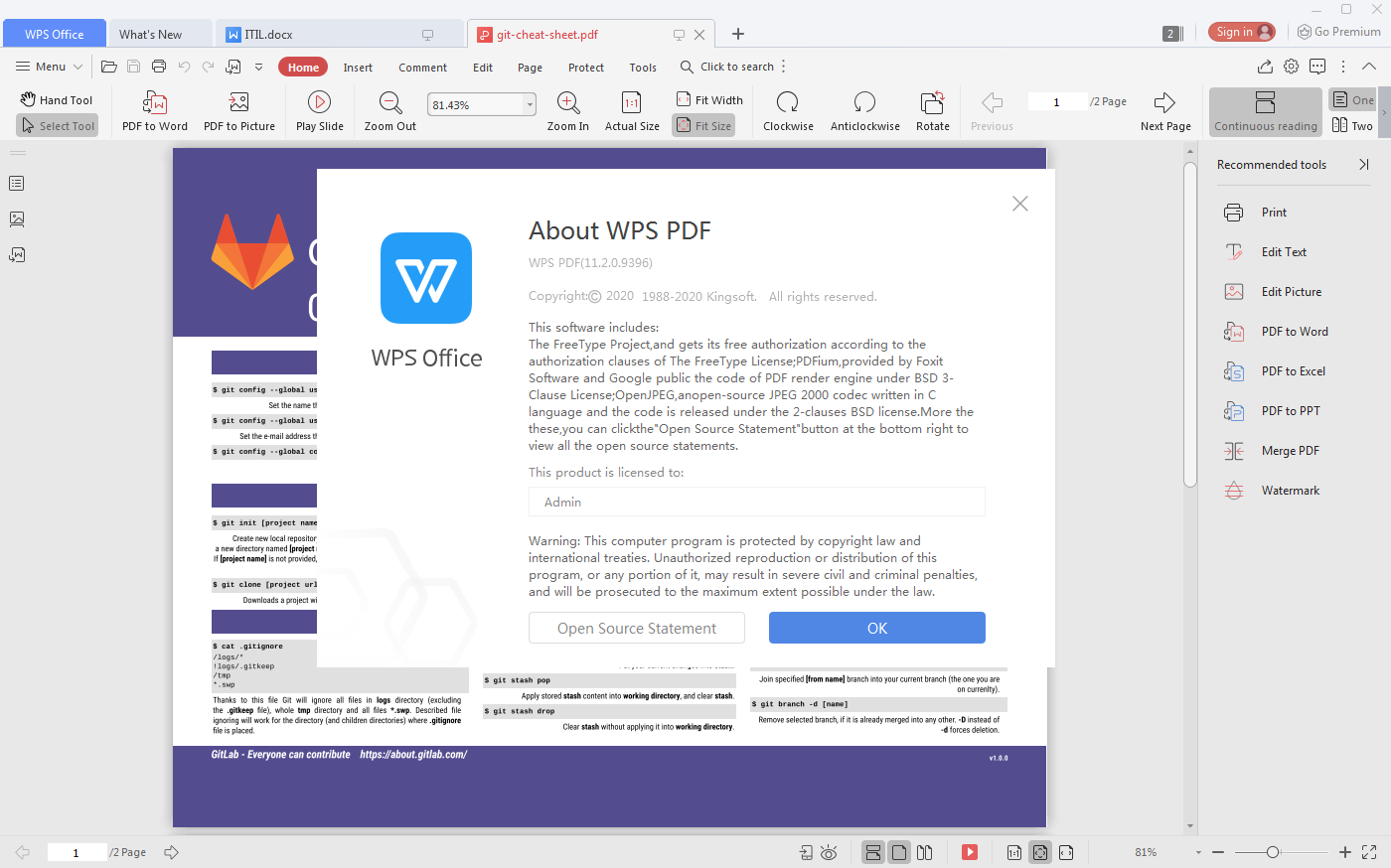
Task: Start Play Slide mode
Action: (318, 110)
